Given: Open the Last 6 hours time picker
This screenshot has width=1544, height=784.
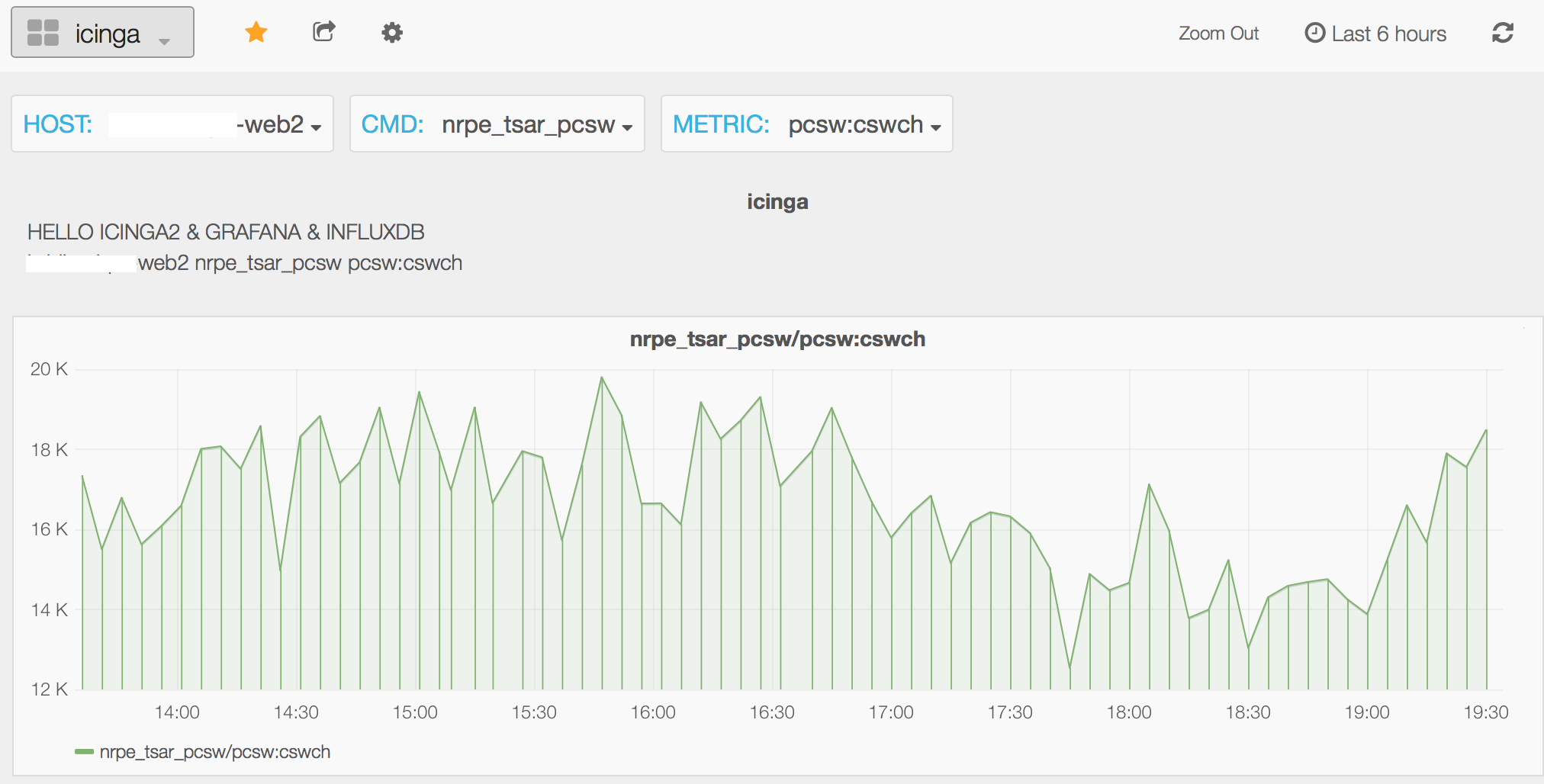Looking at the screenshot, I should pyautogui.click(x=1389, y=33).
